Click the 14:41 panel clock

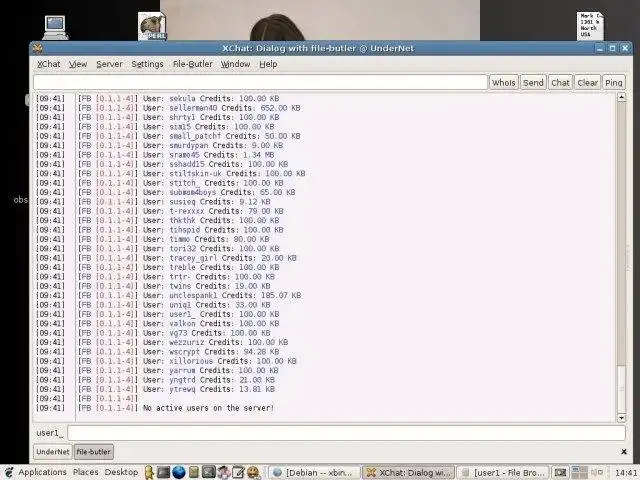625,473
